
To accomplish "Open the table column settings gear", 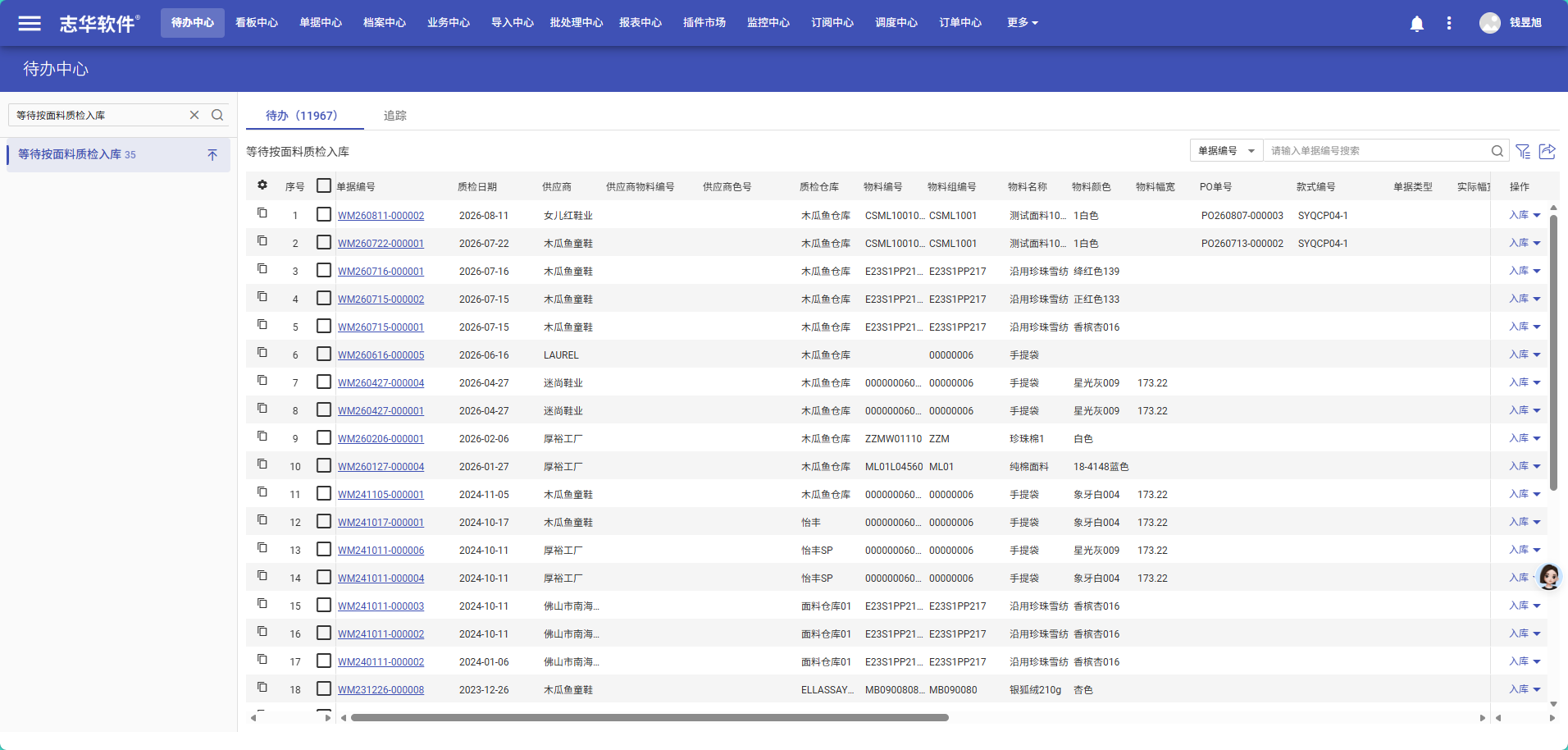I will (x=262, y=185).
